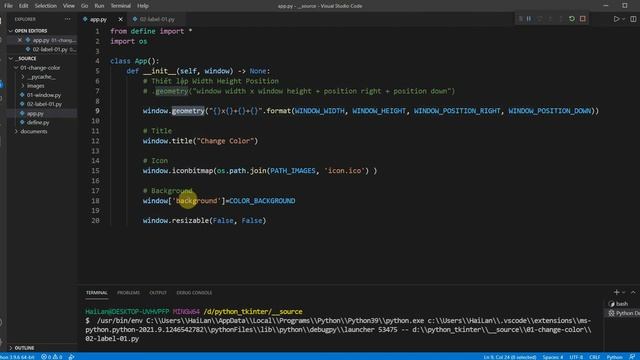Click the 'Change Color' string on line 12

click(x=227, y=141)
